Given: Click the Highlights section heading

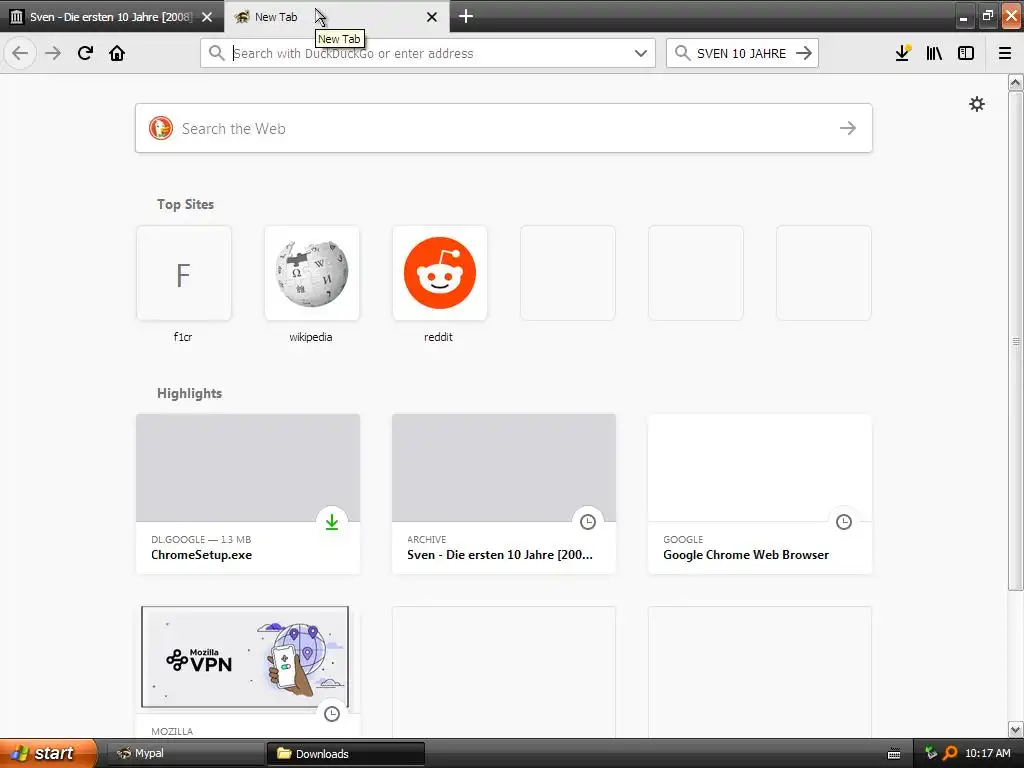Looking at the screenshot, I should [189, 393].
